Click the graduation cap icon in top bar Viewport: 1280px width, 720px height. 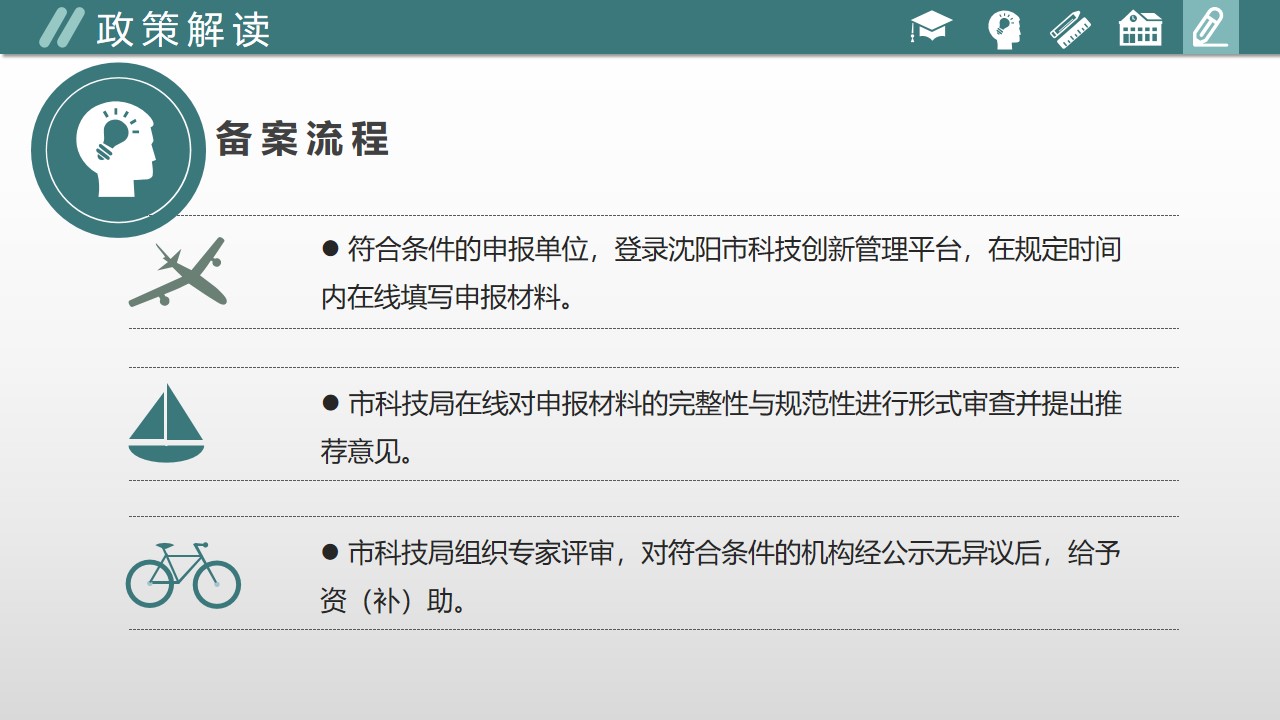click(931, 28)
